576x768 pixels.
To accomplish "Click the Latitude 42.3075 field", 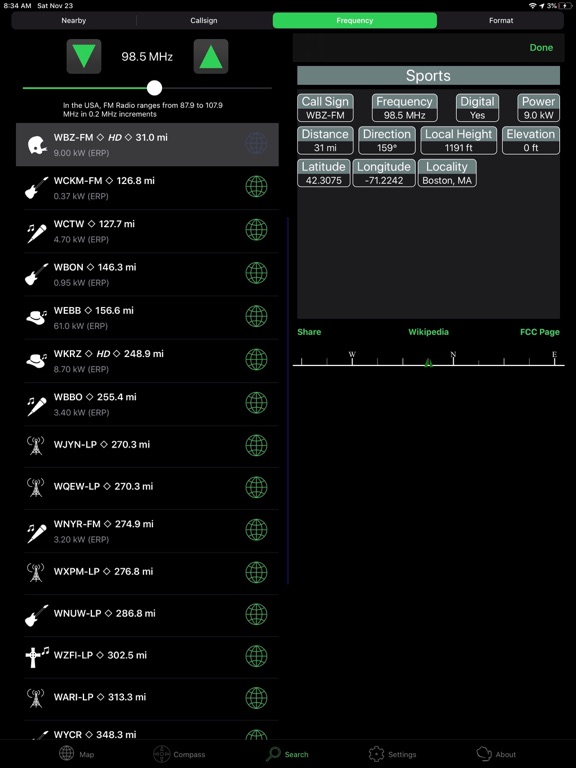I will click(x=324, y=173).
